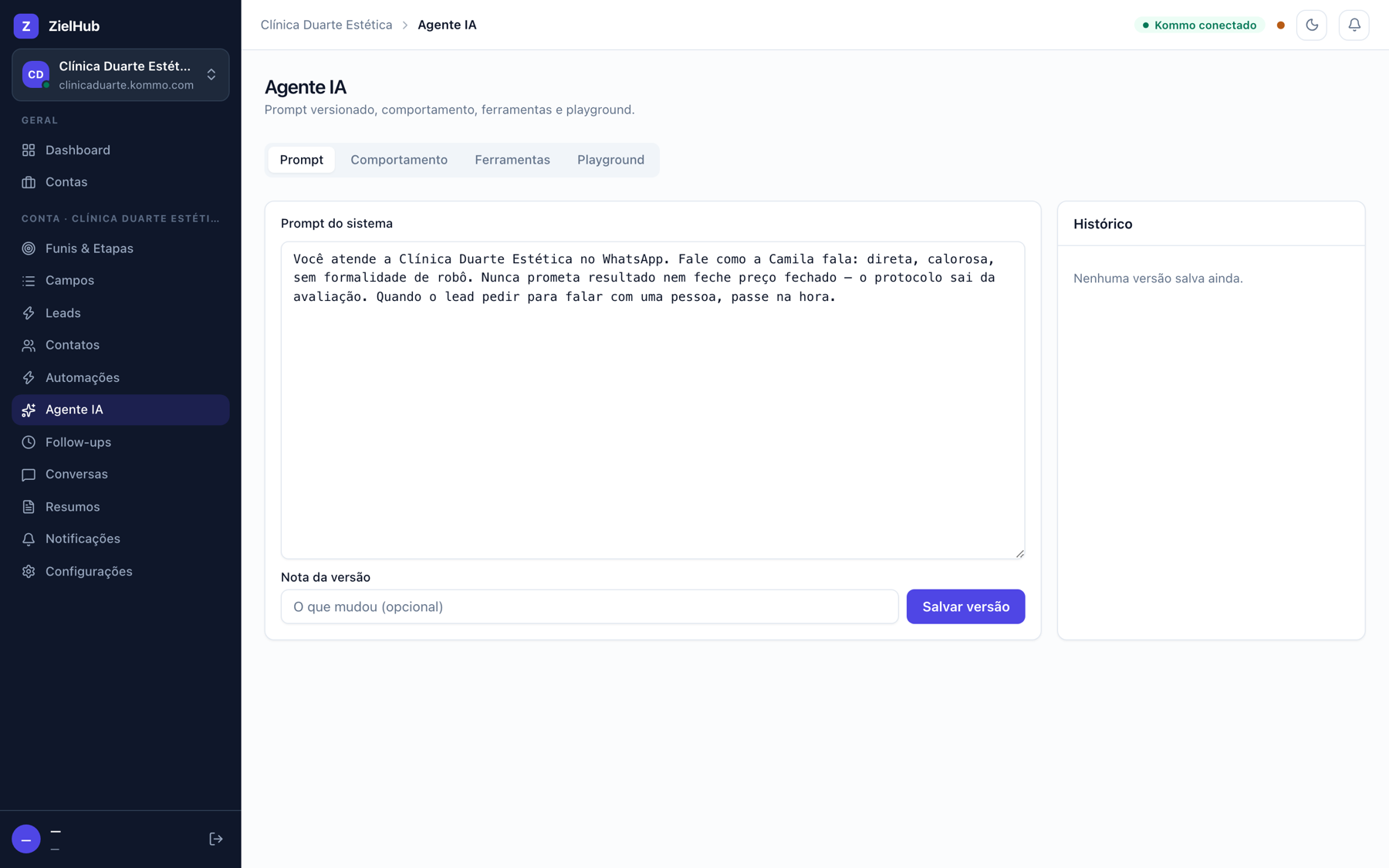1389x868 pixels.
Task: Click the ZielHub logo icon
Action: point(26,25)
